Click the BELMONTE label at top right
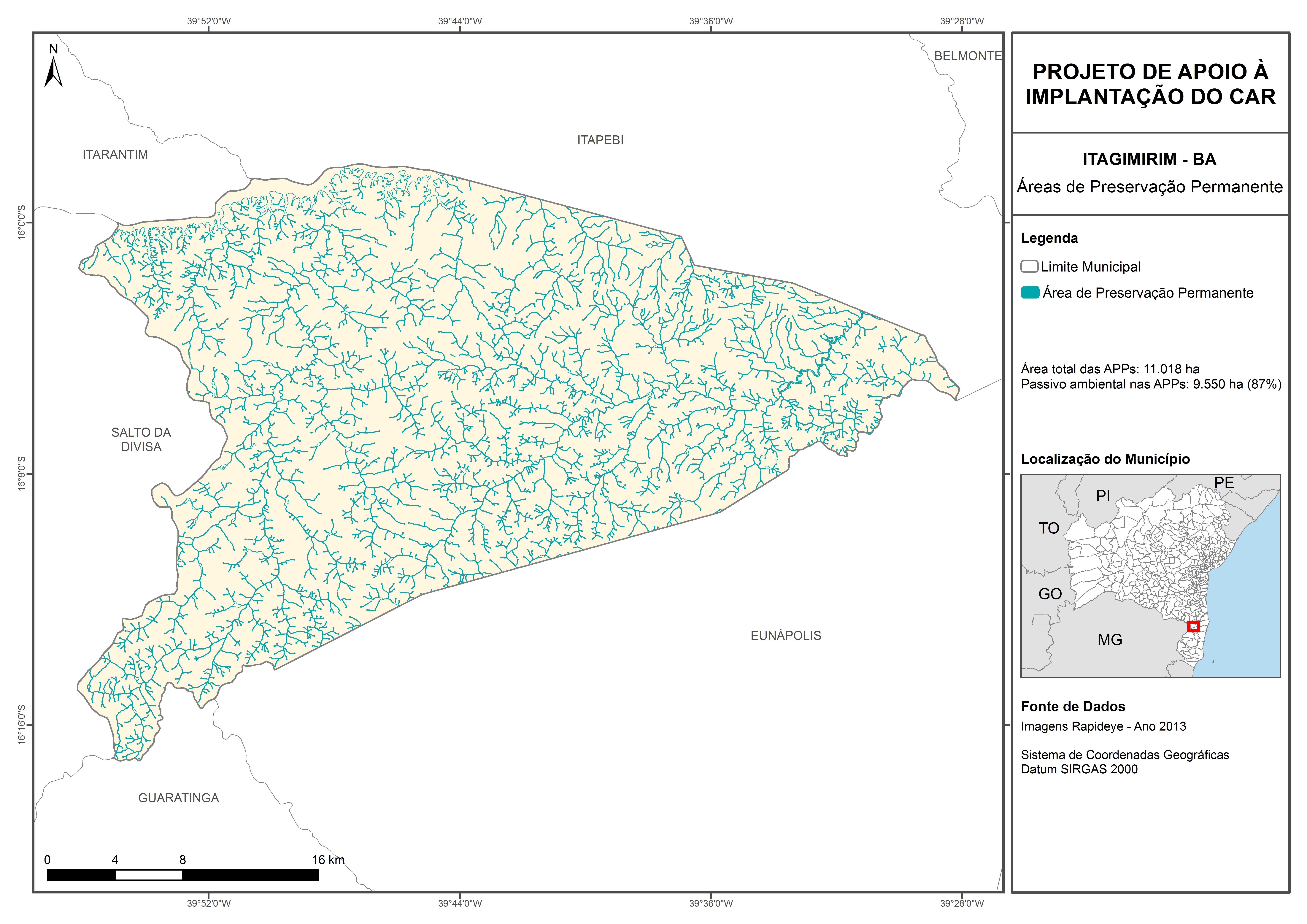The height and width of the screenshot is (924, 1307). click(x=968, y=56)
